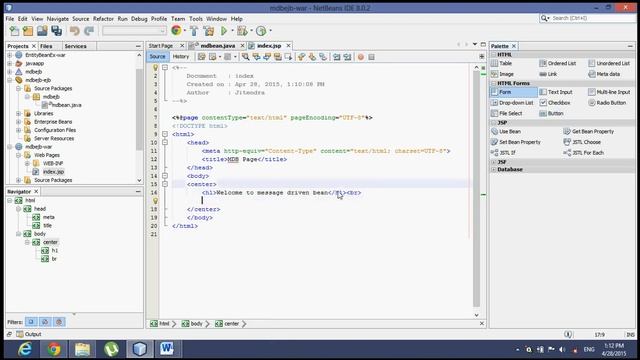
Task: Click the lightbulb hint icon on line 17
Action: point(155,201)
